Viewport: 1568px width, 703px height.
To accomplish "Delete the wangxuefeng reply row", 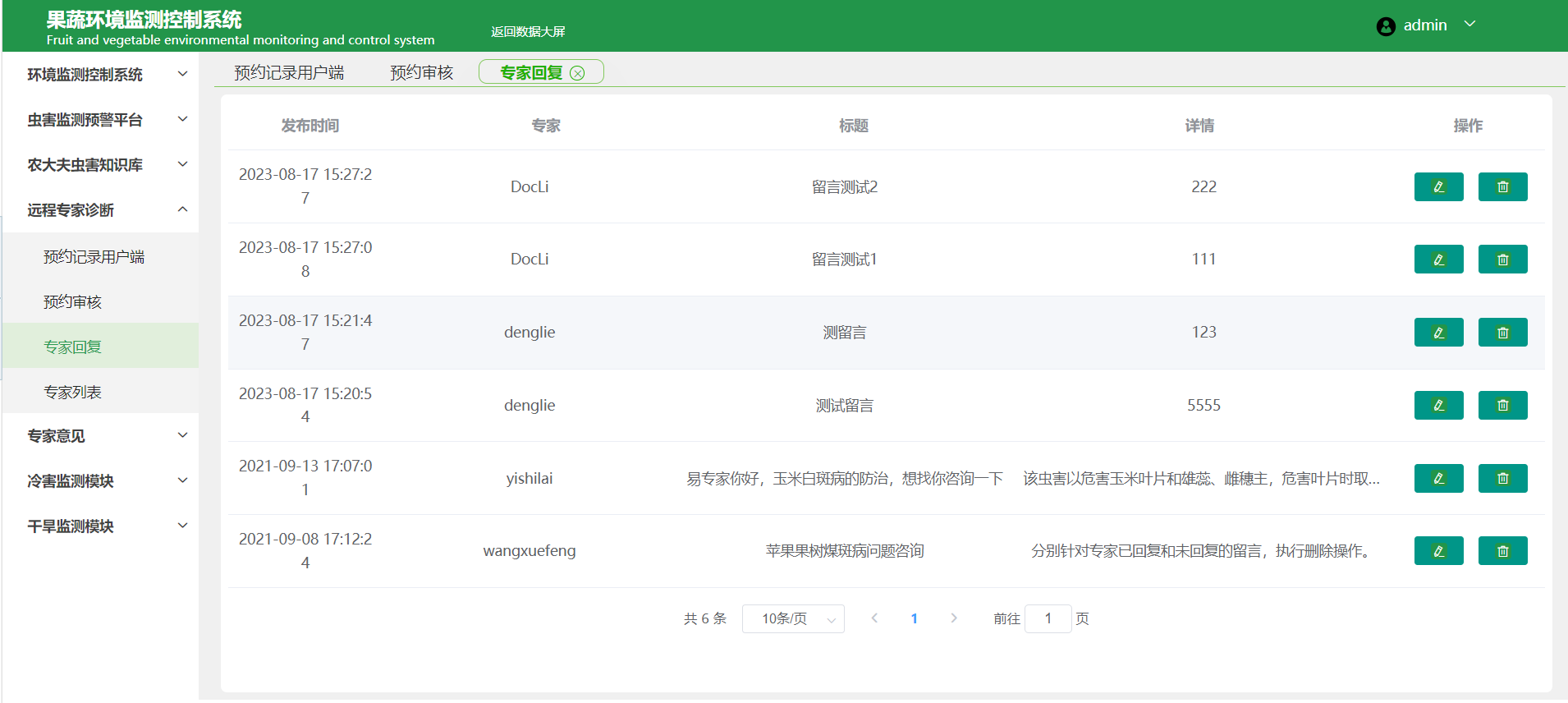I will [x=1502, y=551].
